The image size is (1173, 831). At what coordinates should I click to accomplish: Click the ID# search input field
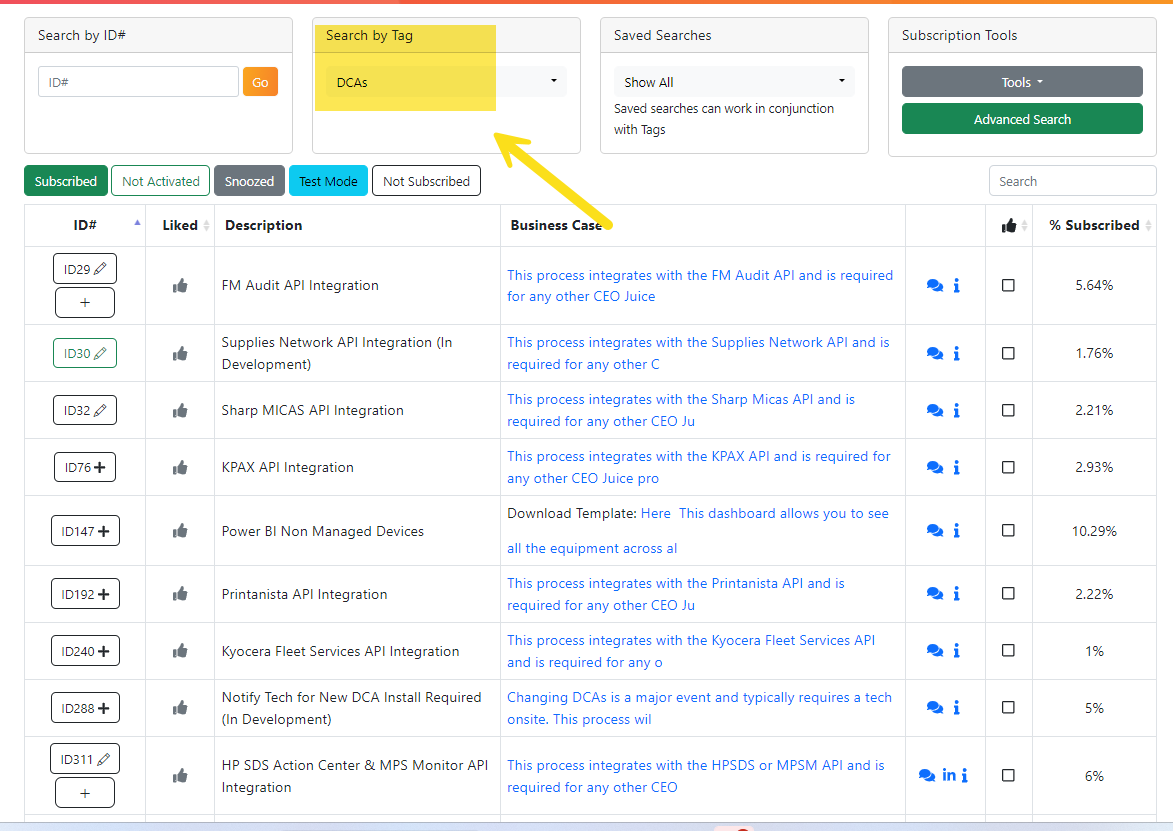[138, 82]
